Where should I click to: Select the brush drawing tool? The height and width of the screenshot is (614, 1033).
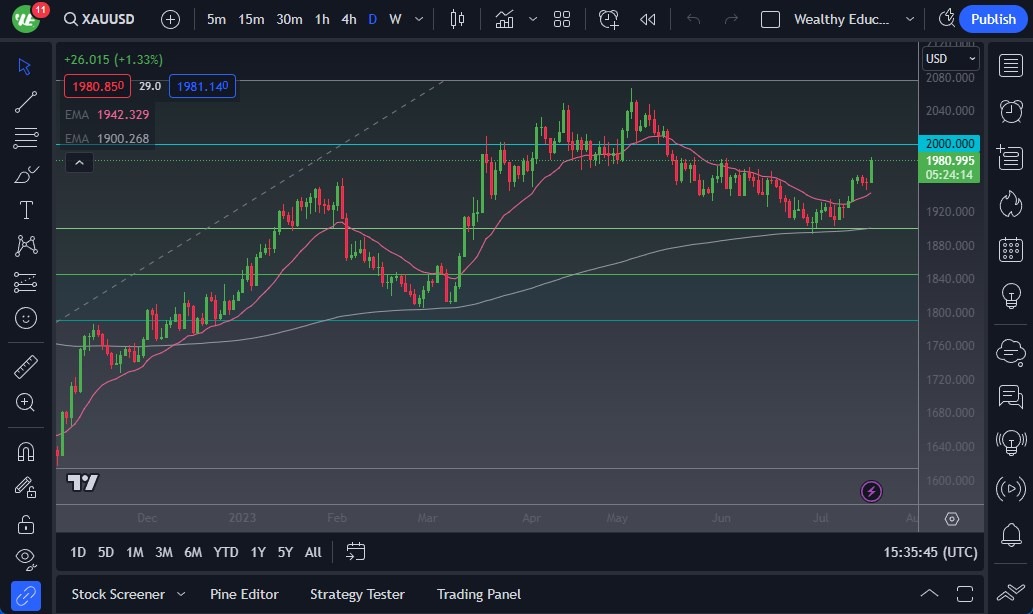(x=26, y=174)
